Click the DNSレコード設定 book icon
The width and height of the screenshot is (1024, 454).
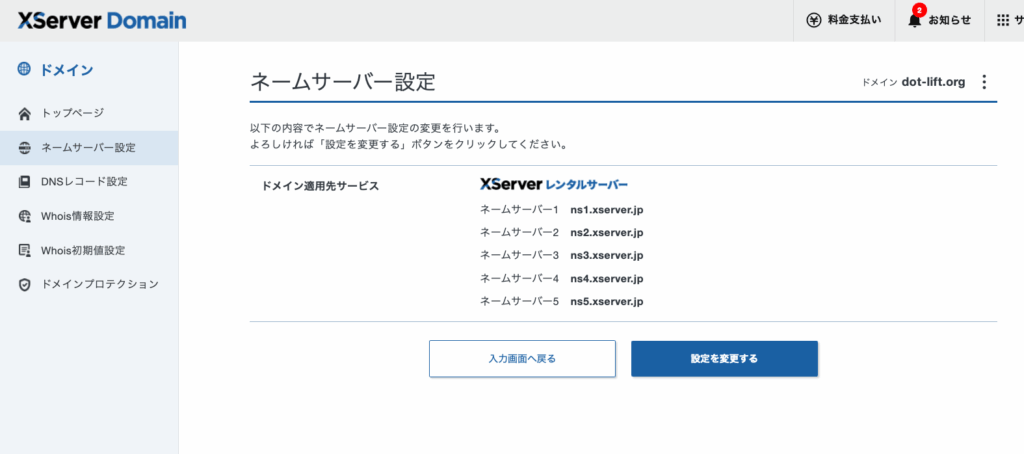click(x=25, y=182)
